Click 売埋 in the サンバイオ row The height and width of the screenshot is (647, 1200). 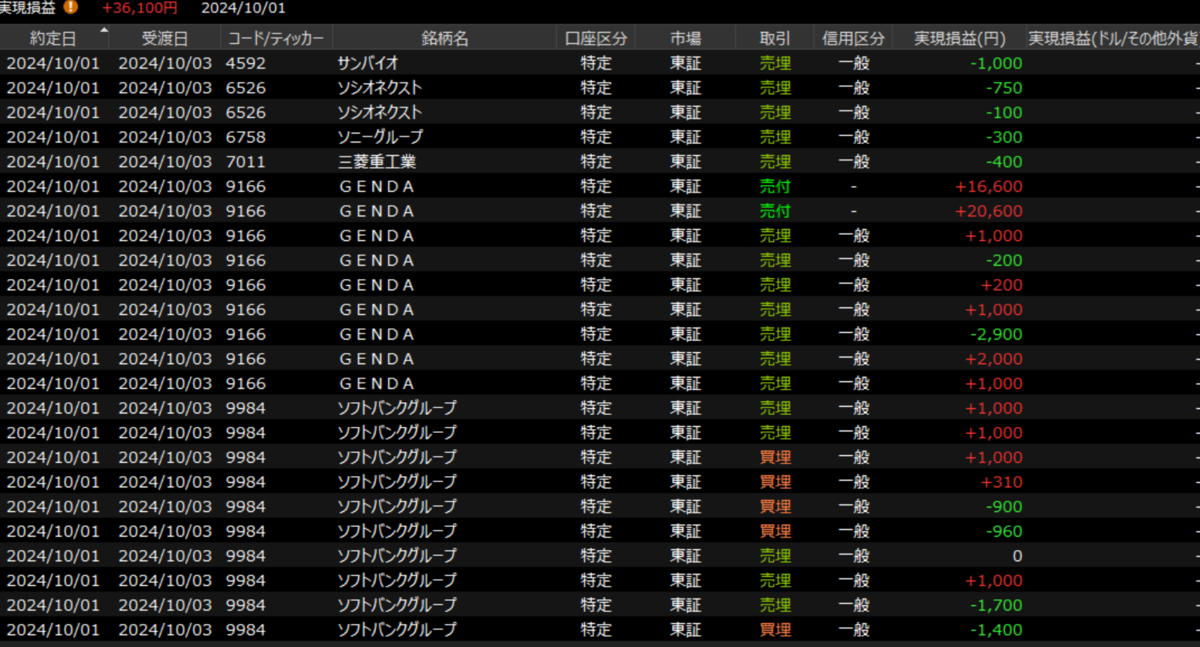(x=775, y=63)
